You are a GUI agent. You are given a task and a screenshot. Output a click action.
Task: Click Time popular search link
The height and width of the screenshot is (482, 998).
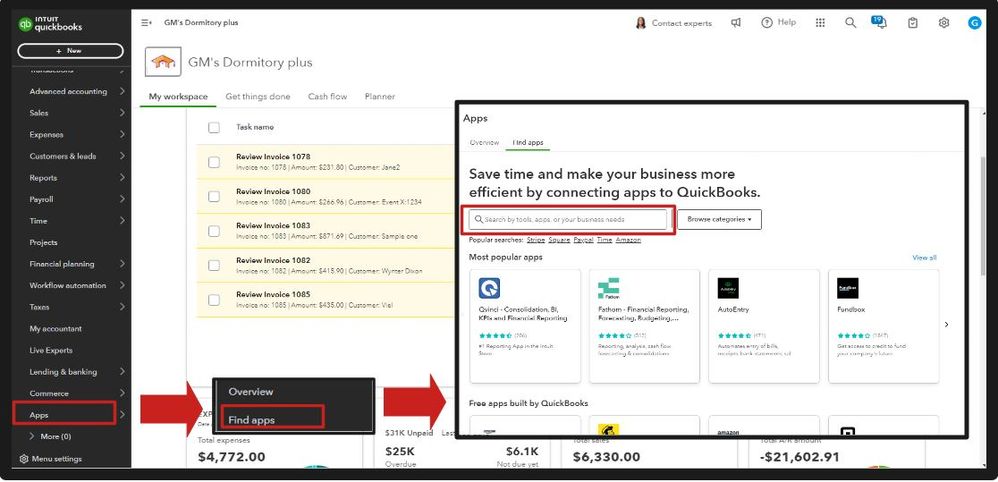[605, 240]
